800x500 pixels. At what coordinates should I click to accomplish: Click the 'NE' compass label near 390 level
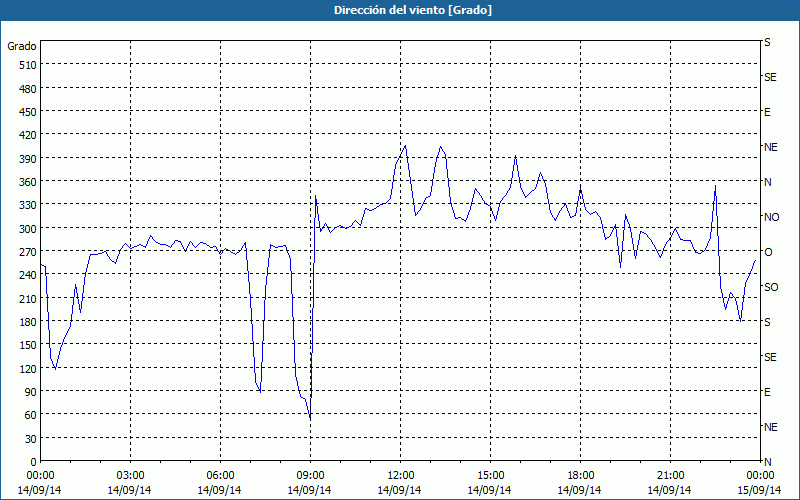(770, 147)
